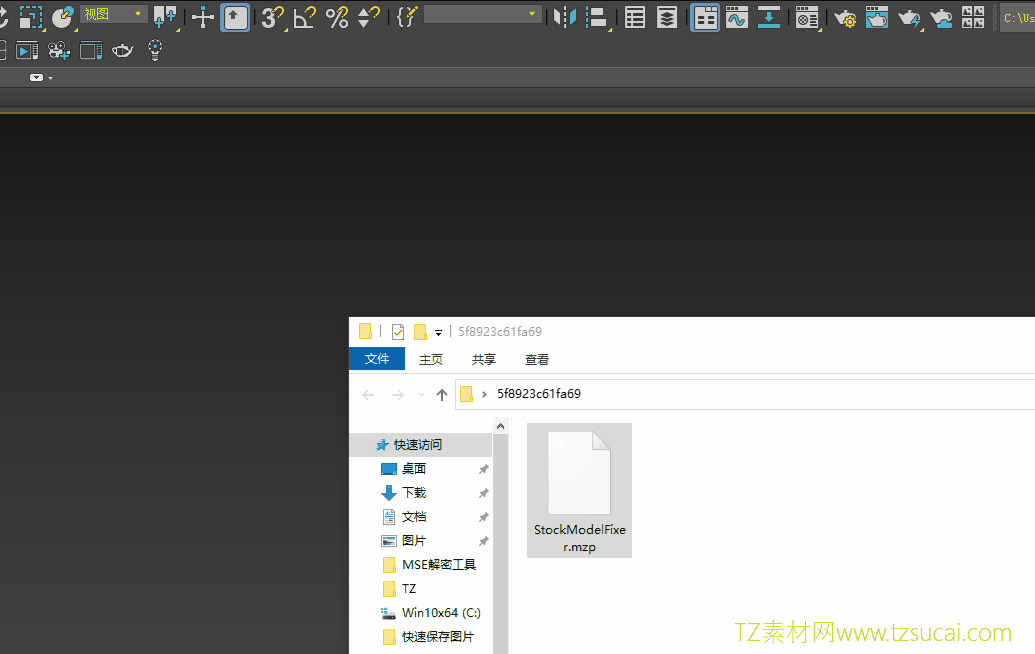
Task: Click the 5f8923c61fa69 address bar path
Action: (539, 394)
